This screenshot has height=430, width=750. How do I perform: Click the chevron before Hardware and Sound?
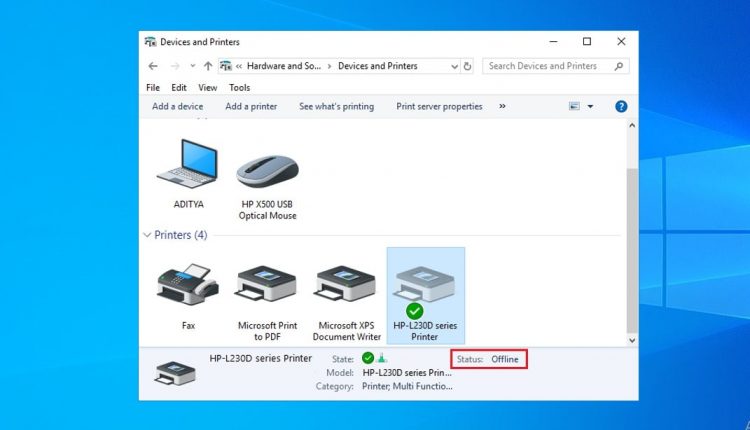(239, 66)
